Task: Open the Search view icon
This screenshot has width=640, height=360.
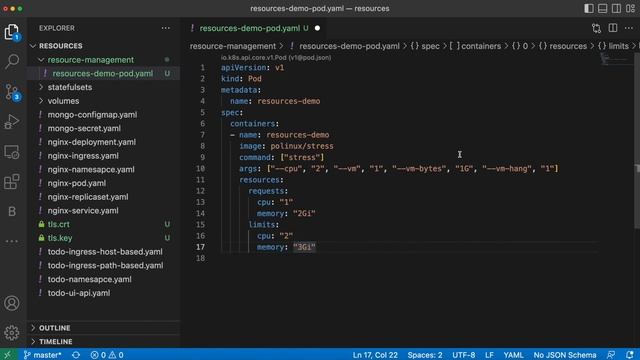Action: point(12,62)
